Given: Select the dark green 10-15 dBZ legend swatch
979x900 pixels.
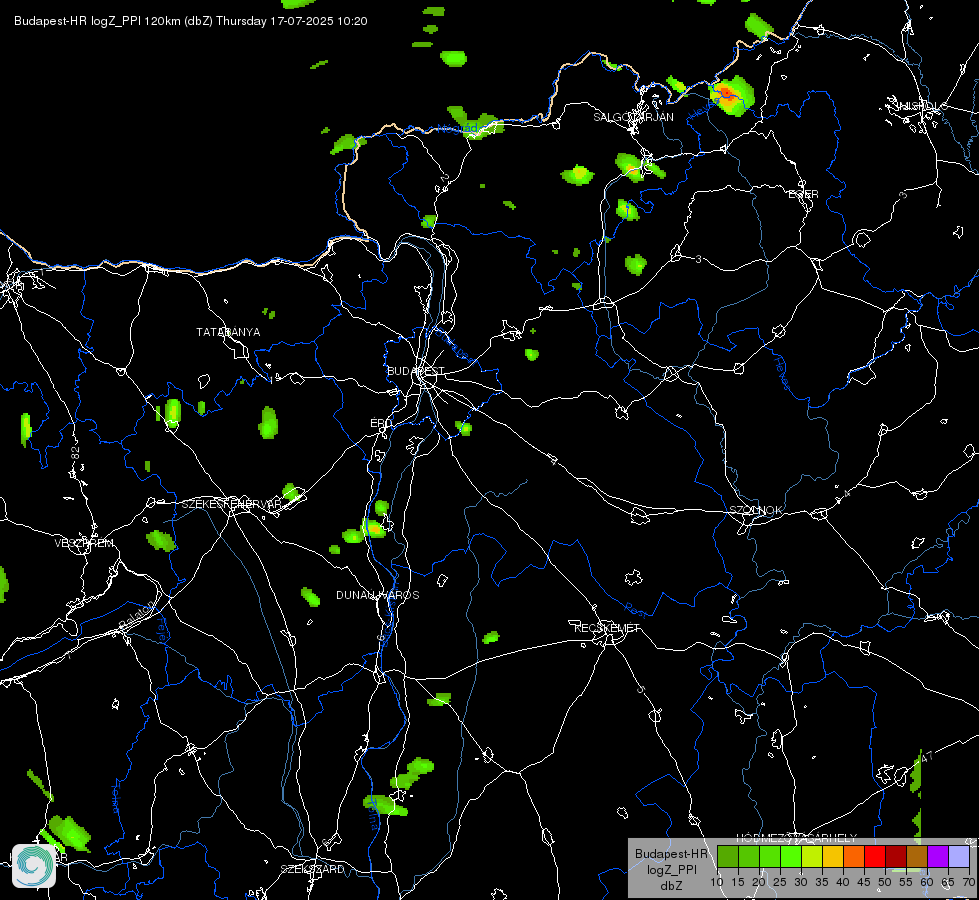Looking at the screenshot, I should pyautogui.click(x=727, y=856).
